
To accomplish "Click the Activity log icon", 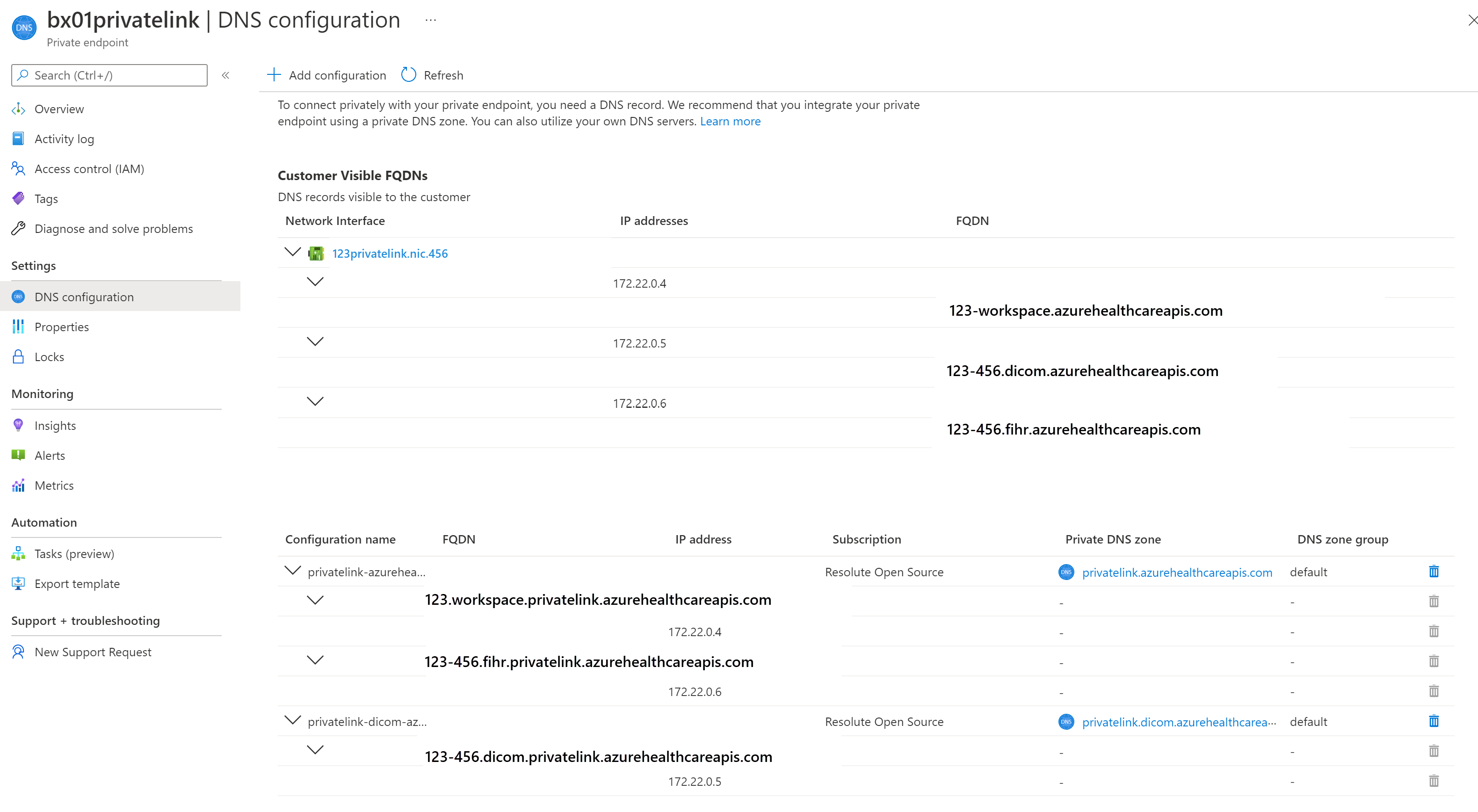I will point(19,138).
